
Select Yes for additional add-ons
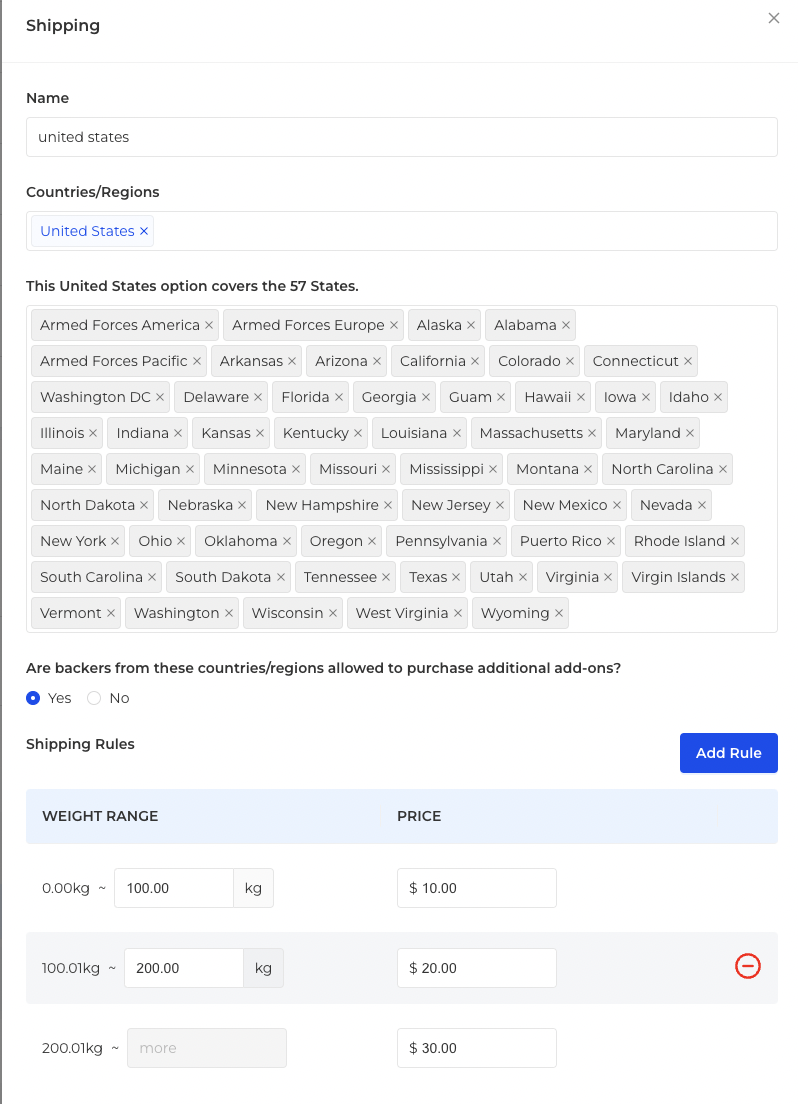point(33,698)
